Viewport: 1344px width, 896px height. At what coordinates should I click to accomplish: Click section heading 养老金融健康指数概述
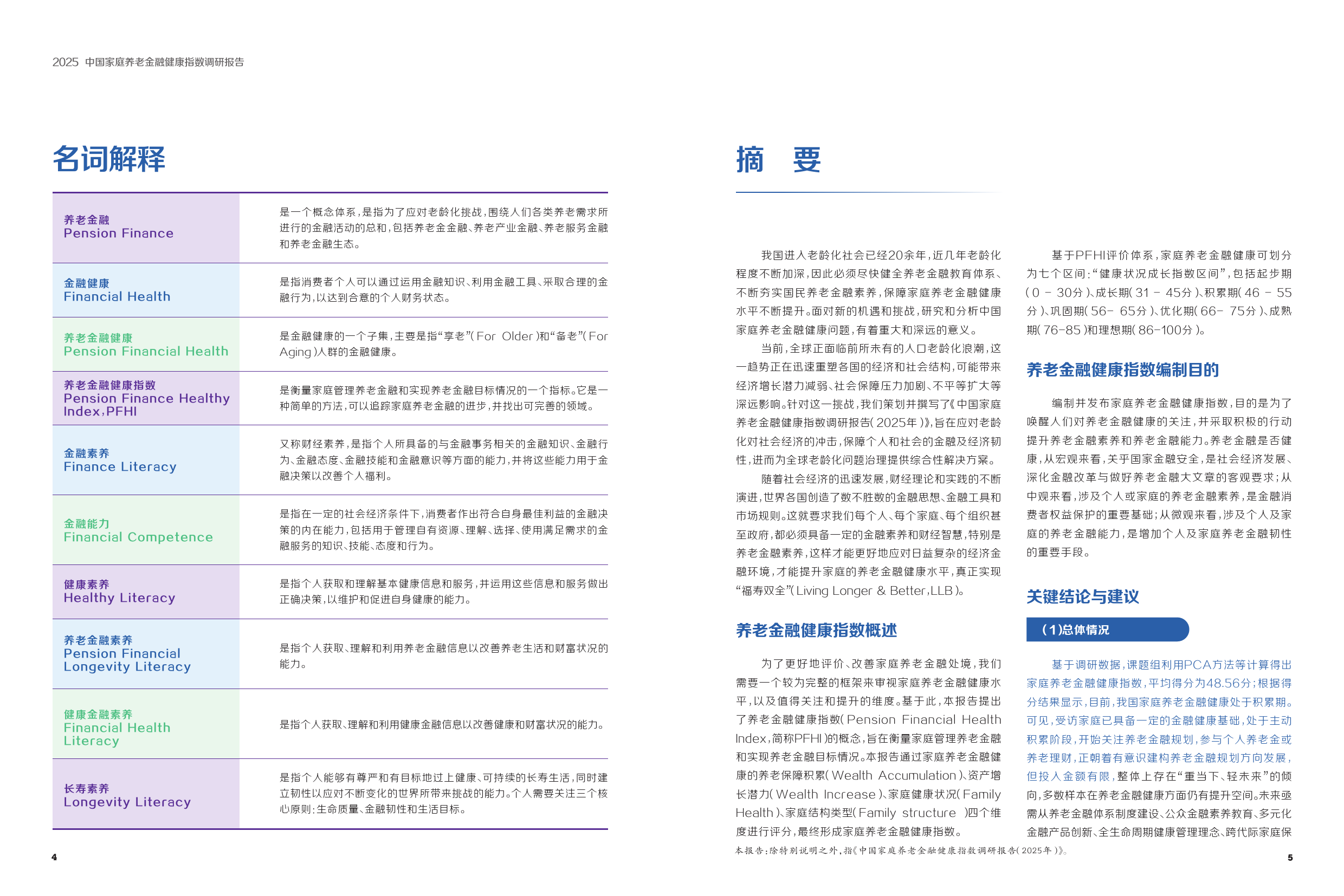(816, 630)
